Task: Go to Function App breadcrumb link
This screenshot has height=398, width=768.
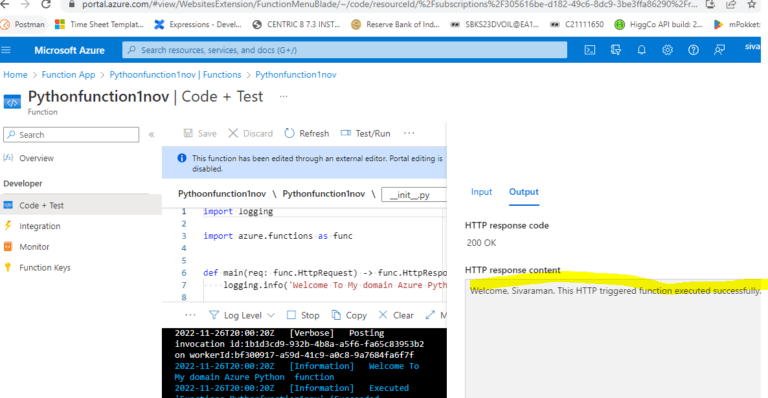Action: (68, 74)
